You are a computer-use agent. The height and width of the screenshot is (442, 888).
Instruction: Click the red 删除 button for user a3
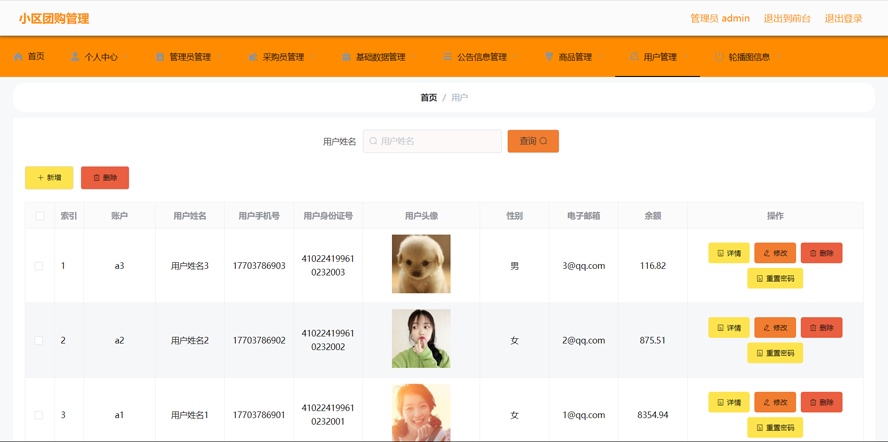821,253
